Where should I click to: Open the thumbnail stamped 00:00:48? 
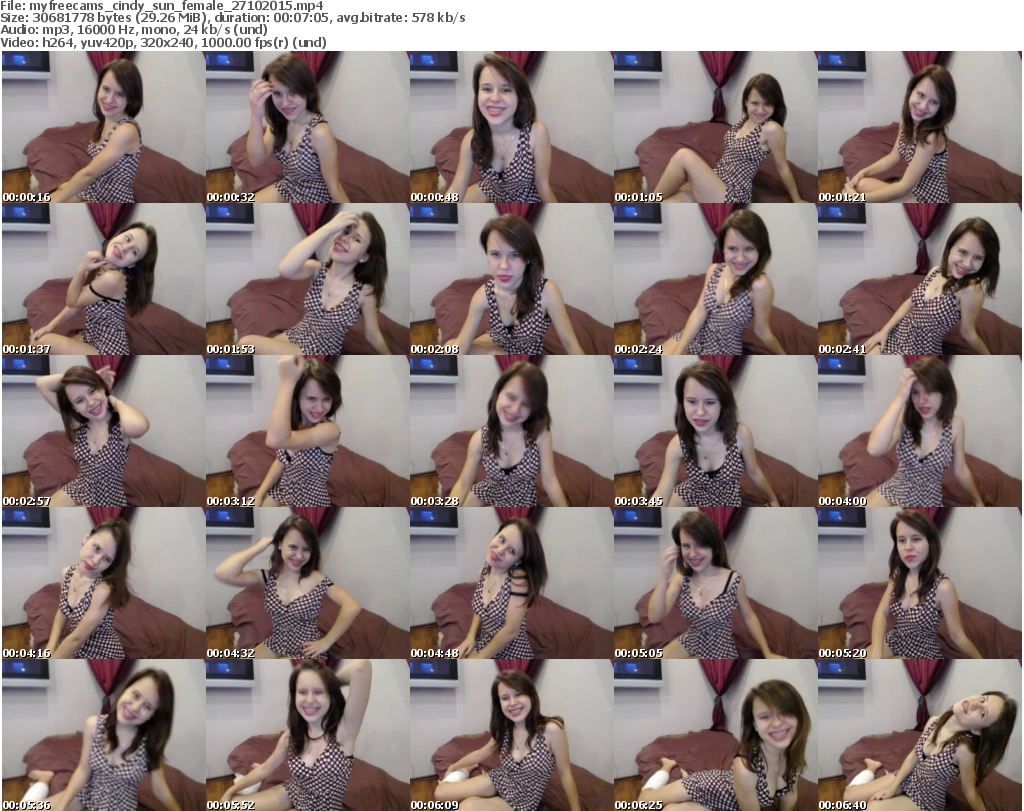point(511,127)
